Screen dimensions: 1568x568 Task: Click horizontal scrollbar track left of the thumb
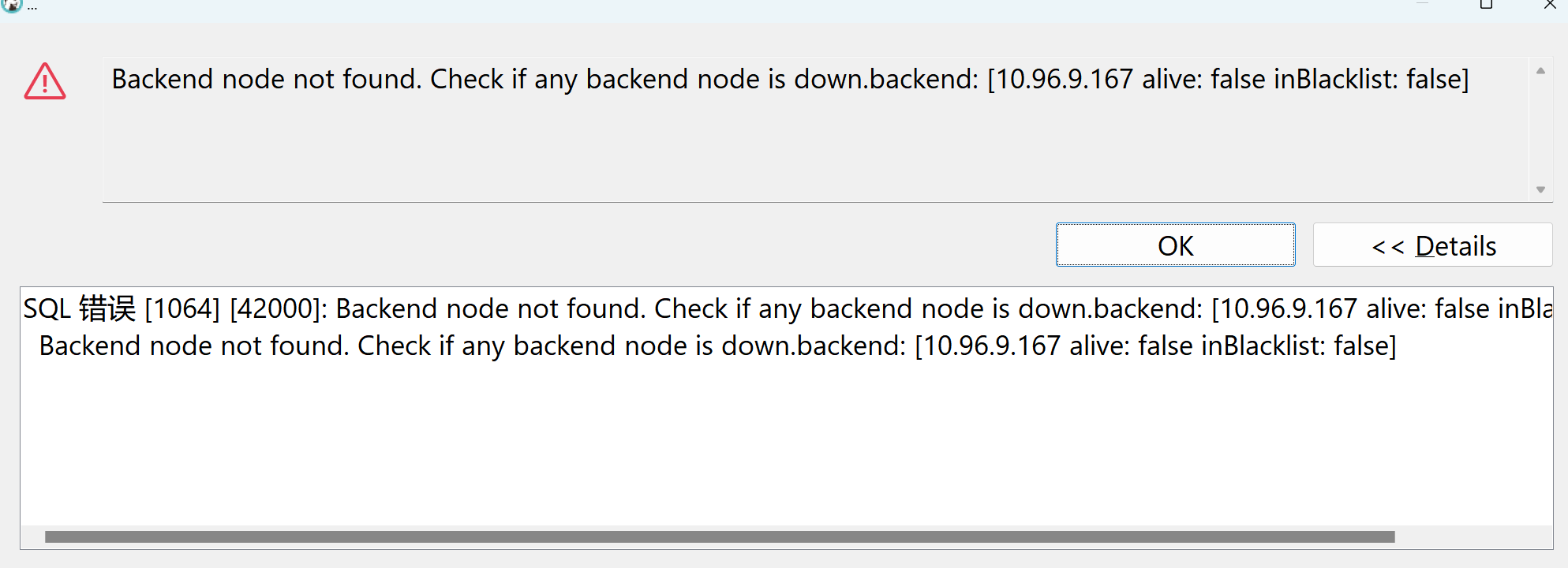(x=33, y=537)
